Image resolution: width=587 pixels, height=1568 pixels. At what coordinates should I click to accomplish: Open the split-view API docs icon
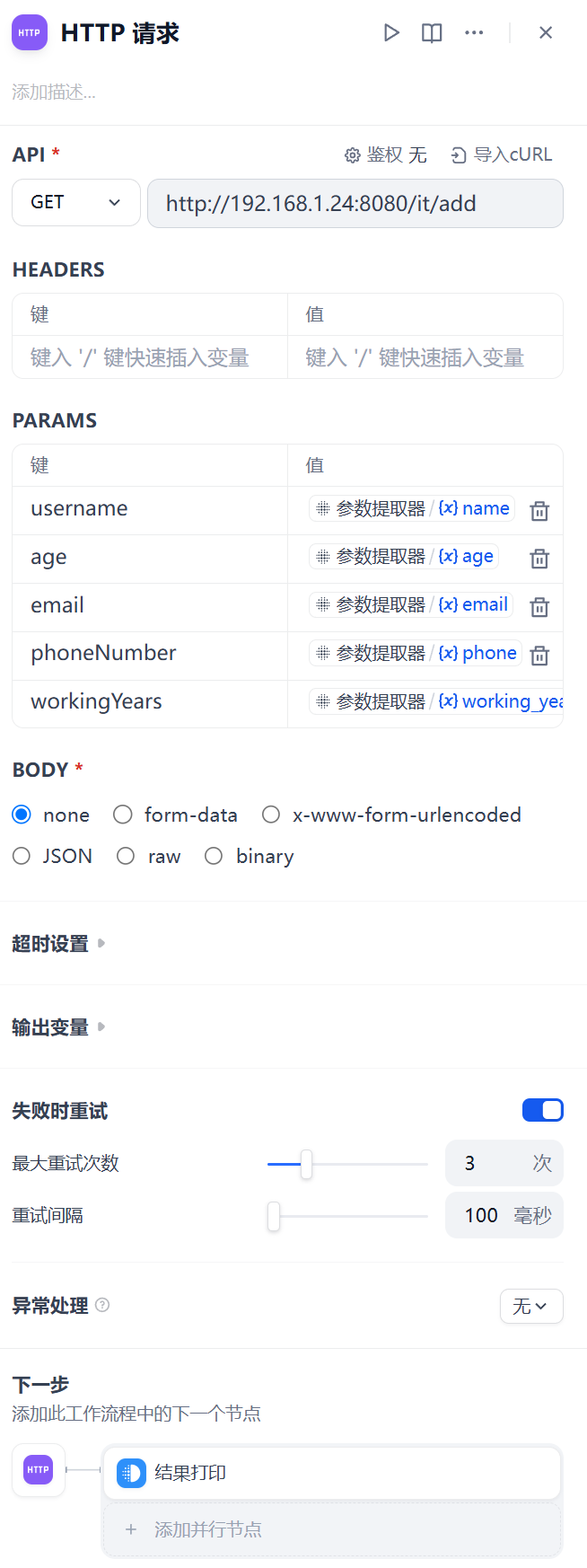click(x=431, y=32)
